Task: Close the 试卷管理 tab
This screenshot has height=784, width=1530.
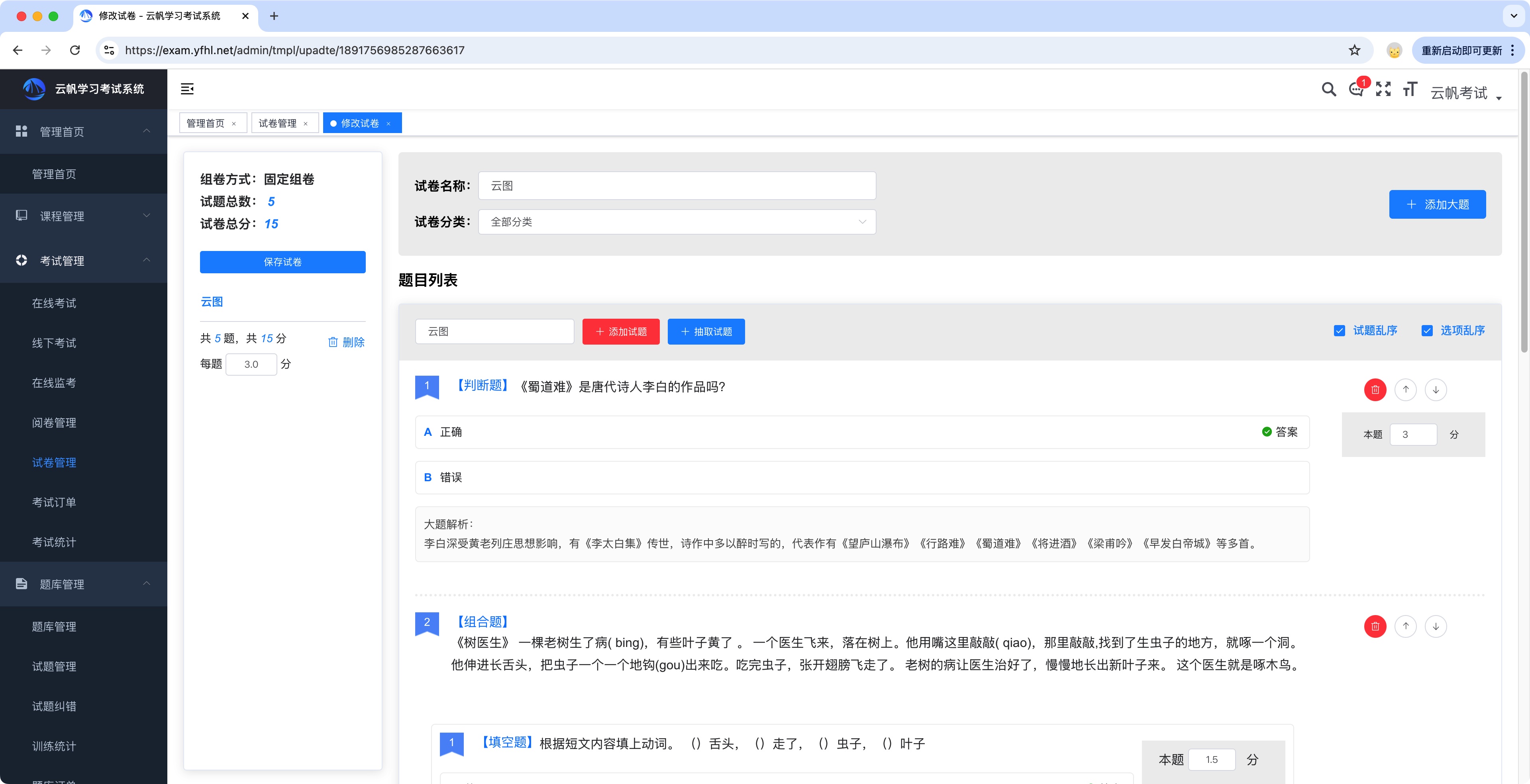Action: pyautogui.click(x=306, y=123)
